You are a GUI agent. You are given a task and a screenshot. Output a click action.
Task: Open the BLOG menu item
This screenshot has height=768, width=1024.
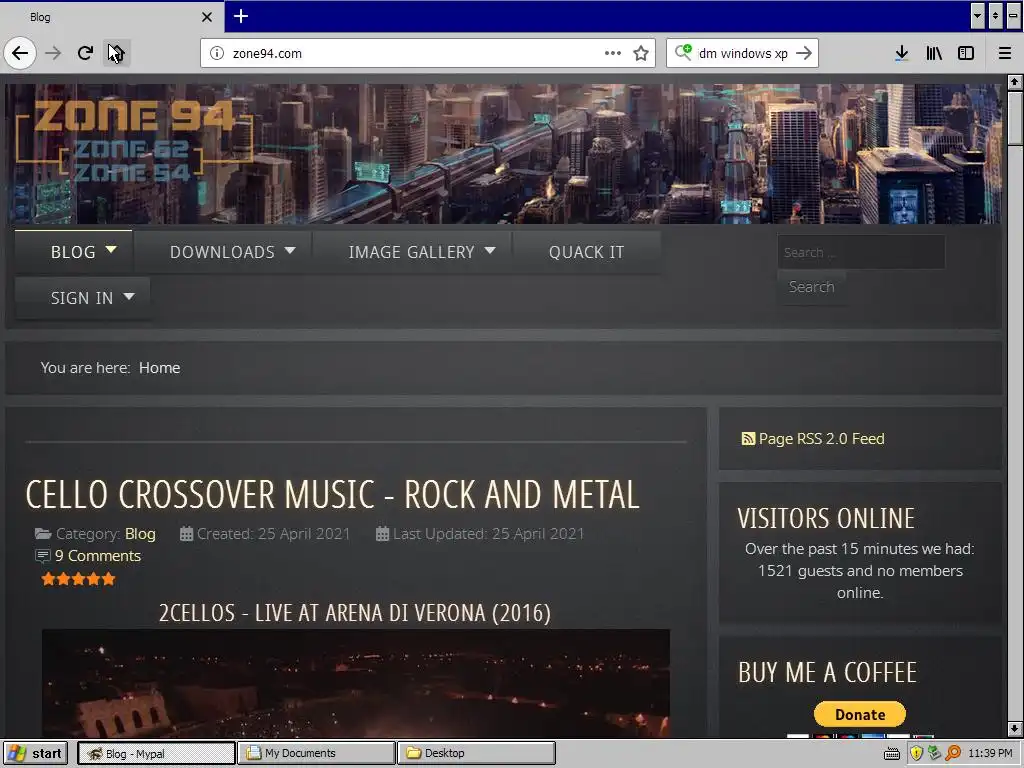pos(73,252)
